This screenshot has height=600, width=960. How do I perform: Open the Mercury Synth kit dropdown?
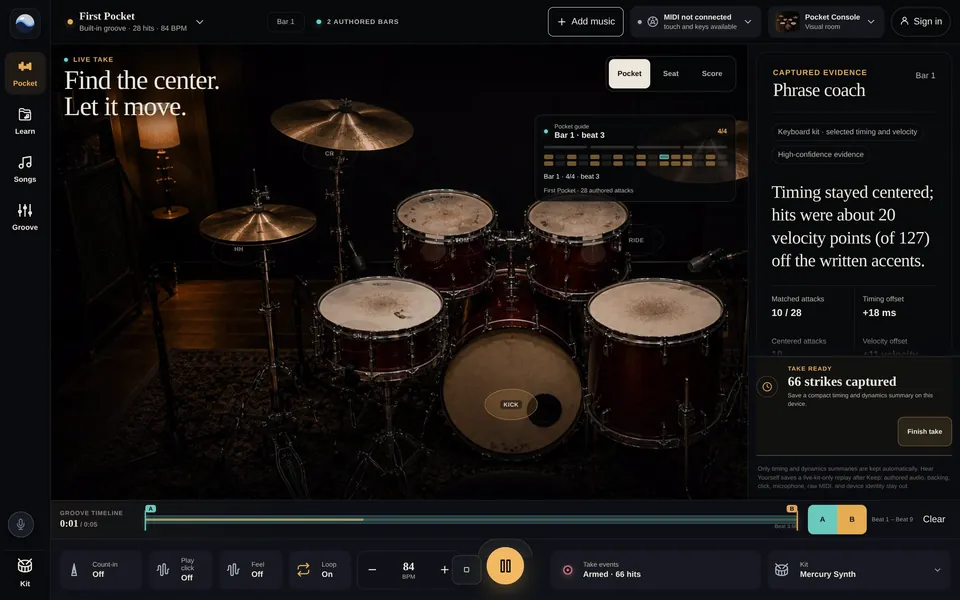858,569
